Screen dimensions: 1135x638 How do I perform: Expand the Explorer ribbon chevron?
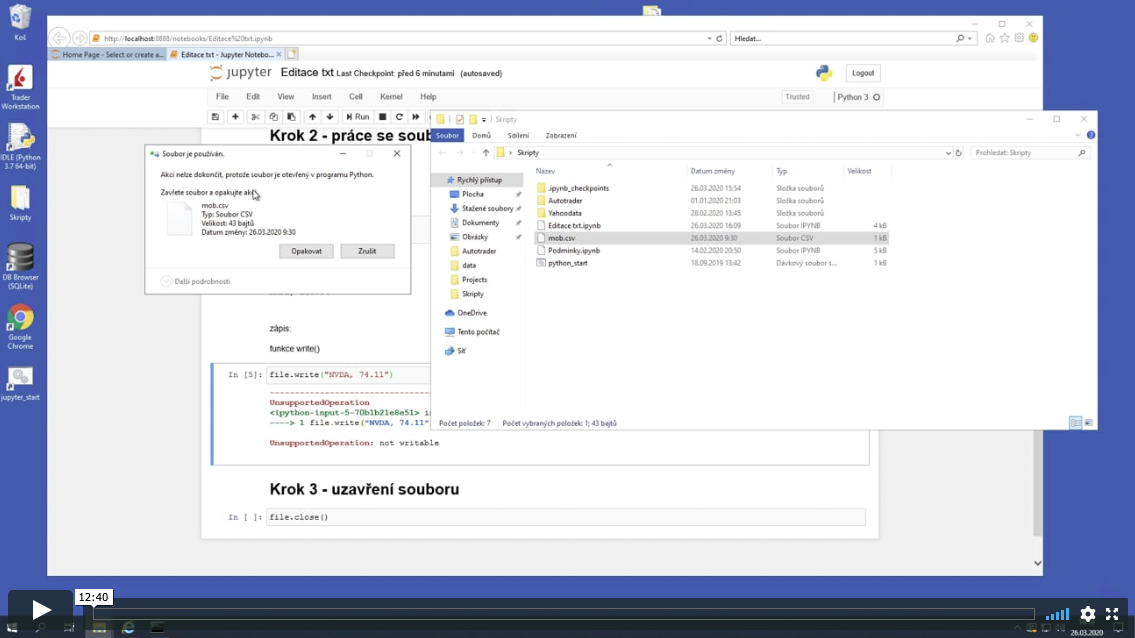[1080, 135]
